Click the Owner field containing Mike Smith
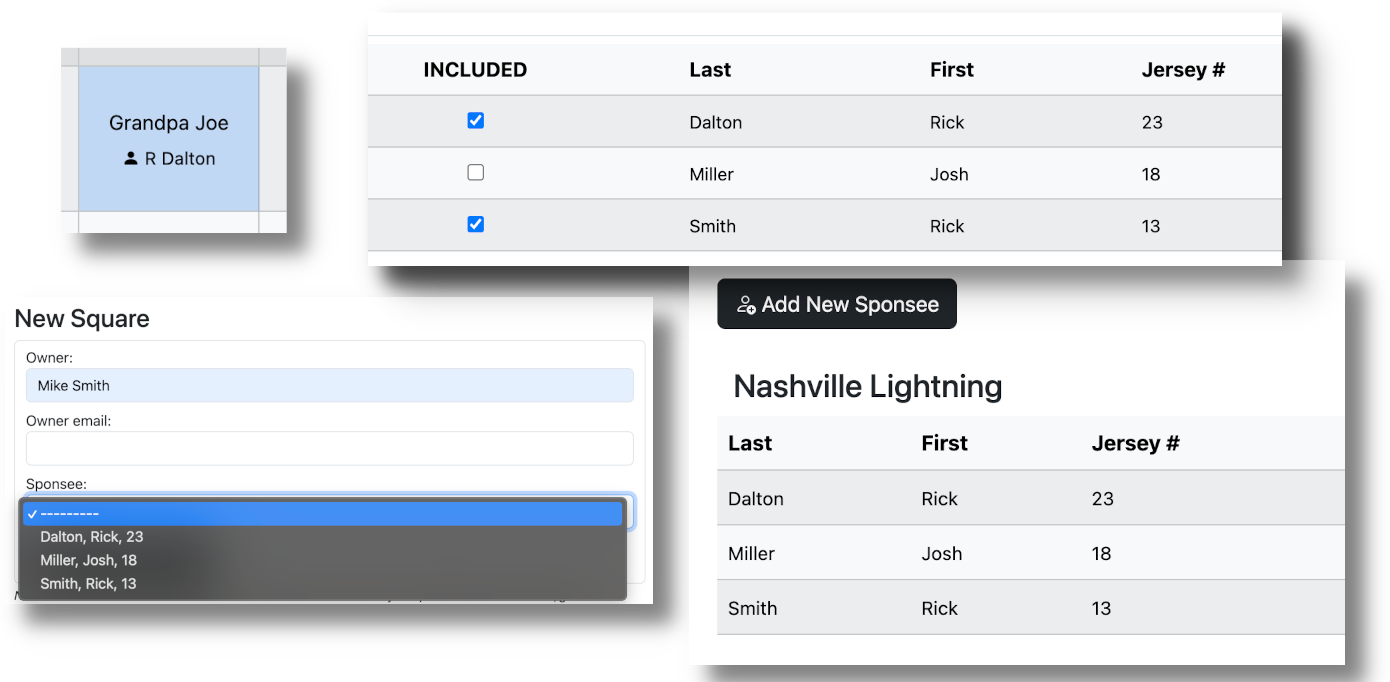Viewport: 1390px width, 682px height. pos(329,386)
